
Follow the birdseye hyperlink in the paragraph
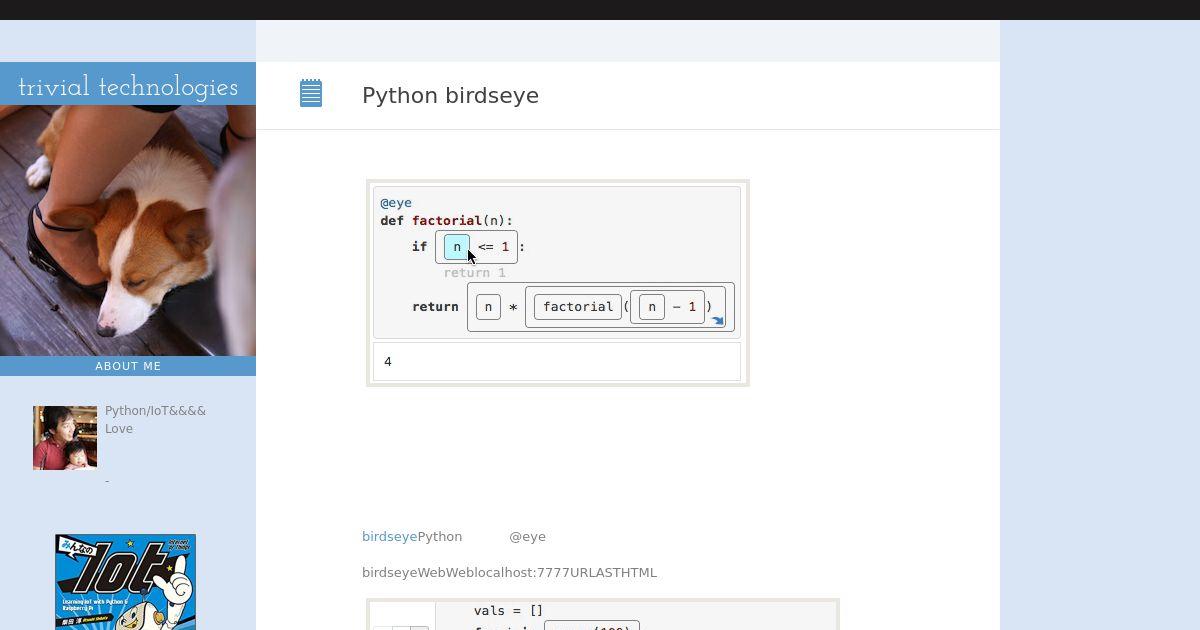click(x=389, y=537)
